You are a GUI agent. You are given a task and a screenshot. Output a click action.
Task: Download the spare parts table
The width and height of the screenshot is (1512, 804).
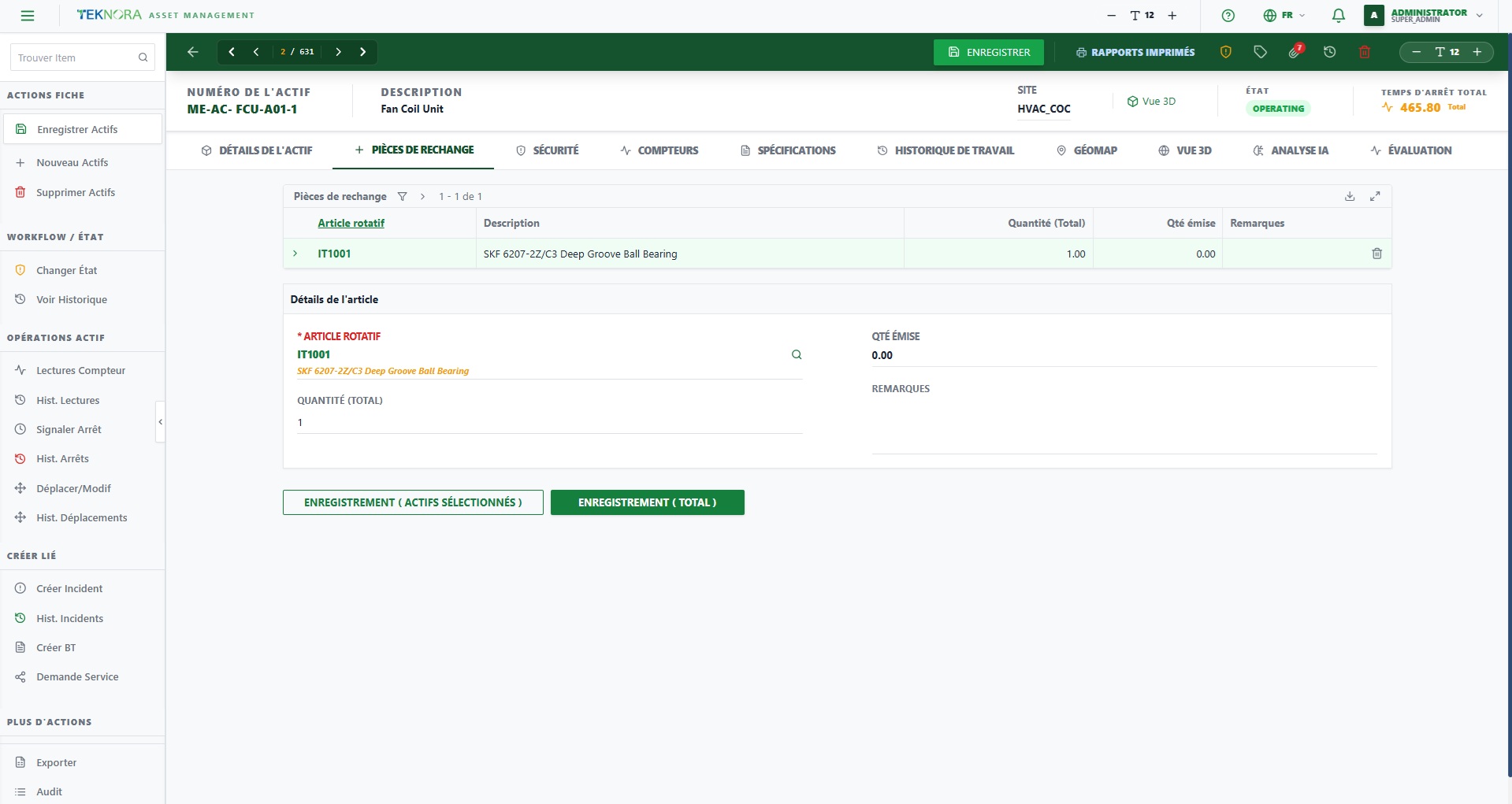point(1350,196)
